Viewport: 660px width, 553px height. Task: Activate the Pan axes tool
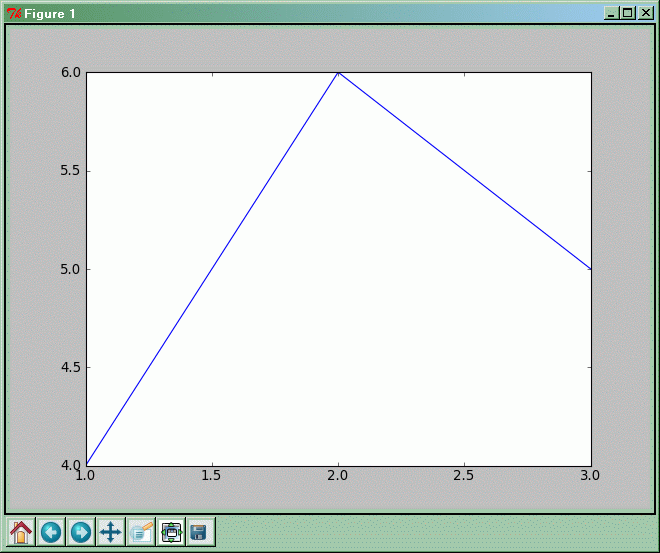(x=111, y=532)
